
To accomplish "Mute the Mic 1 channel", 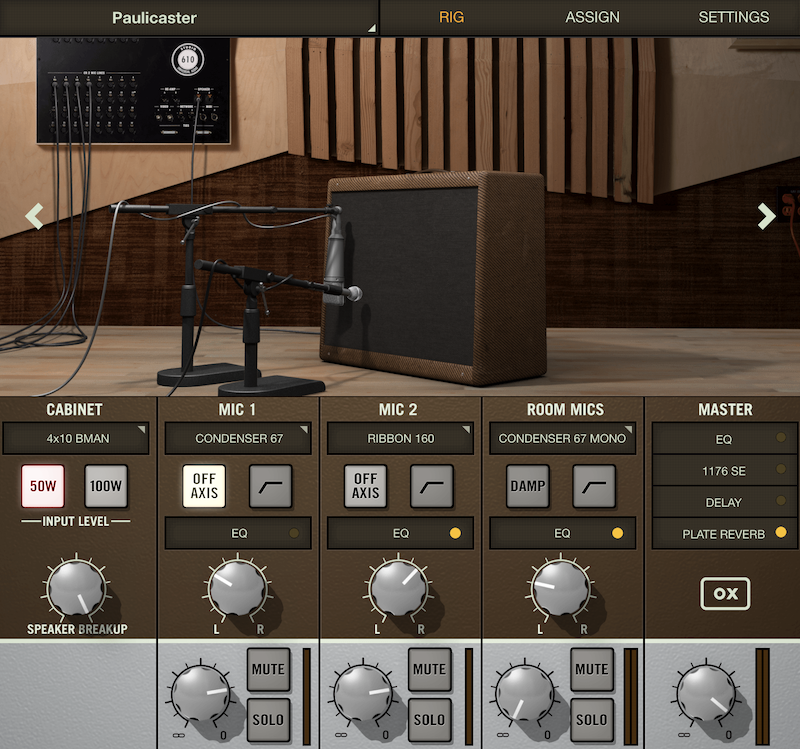I will (x=268, y=669).
